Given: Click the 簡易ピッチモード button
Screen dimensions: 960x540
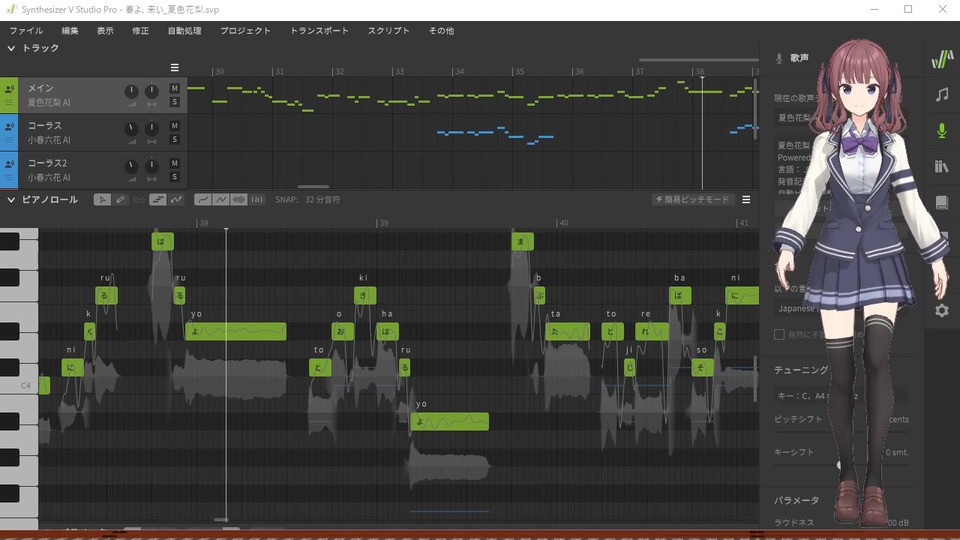Looking at the screenshot, I should (692, 200).
